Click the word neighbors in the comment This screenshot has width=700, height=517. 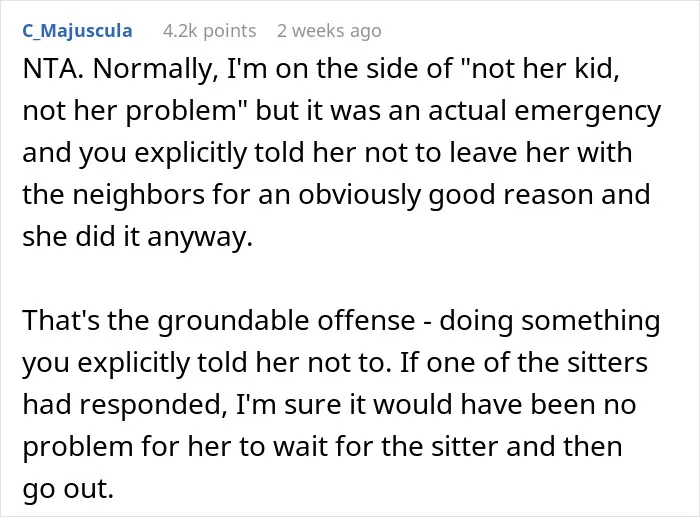(138, 195)
